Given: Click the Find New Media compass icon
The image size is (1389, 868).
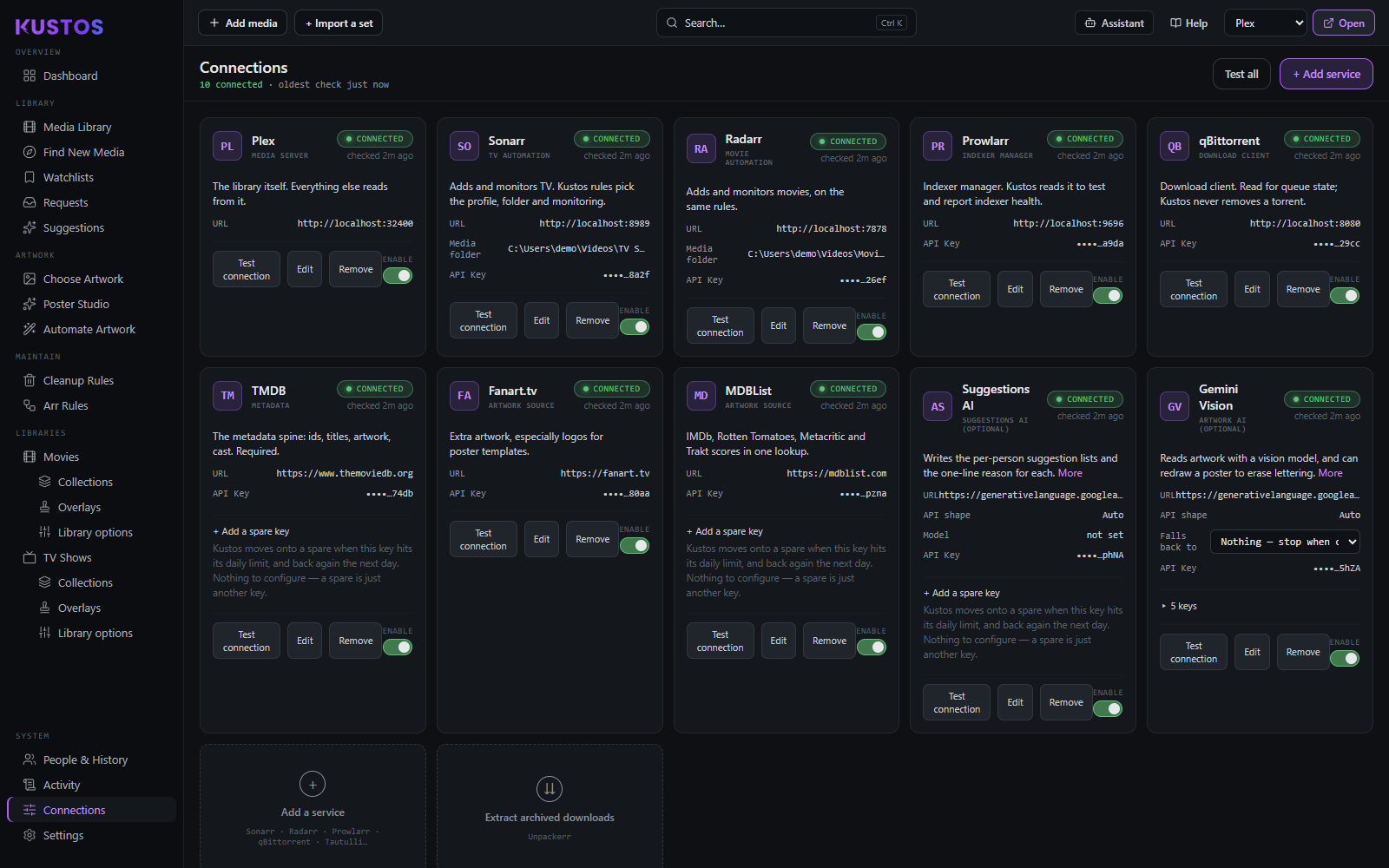Looking at the screenshot, I should coord(30,152).
